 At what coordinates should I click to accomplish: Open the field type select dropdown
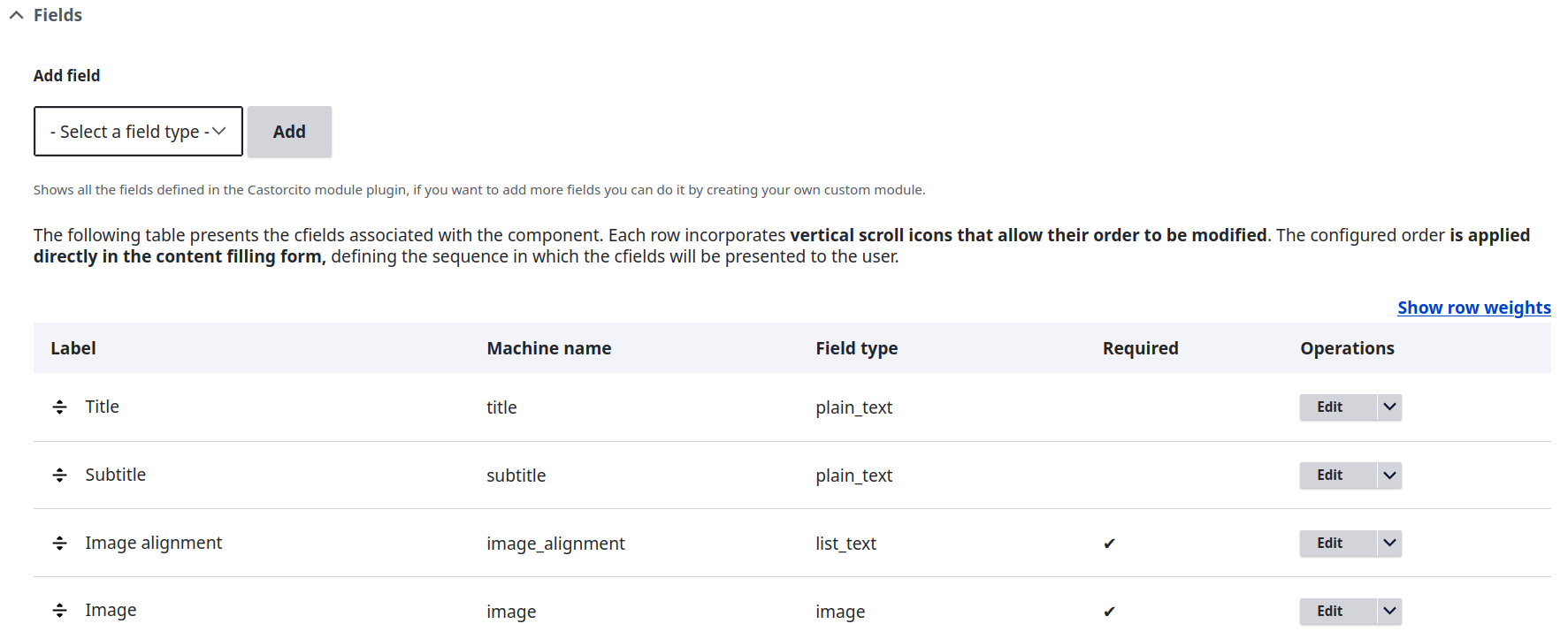point(138,132)
